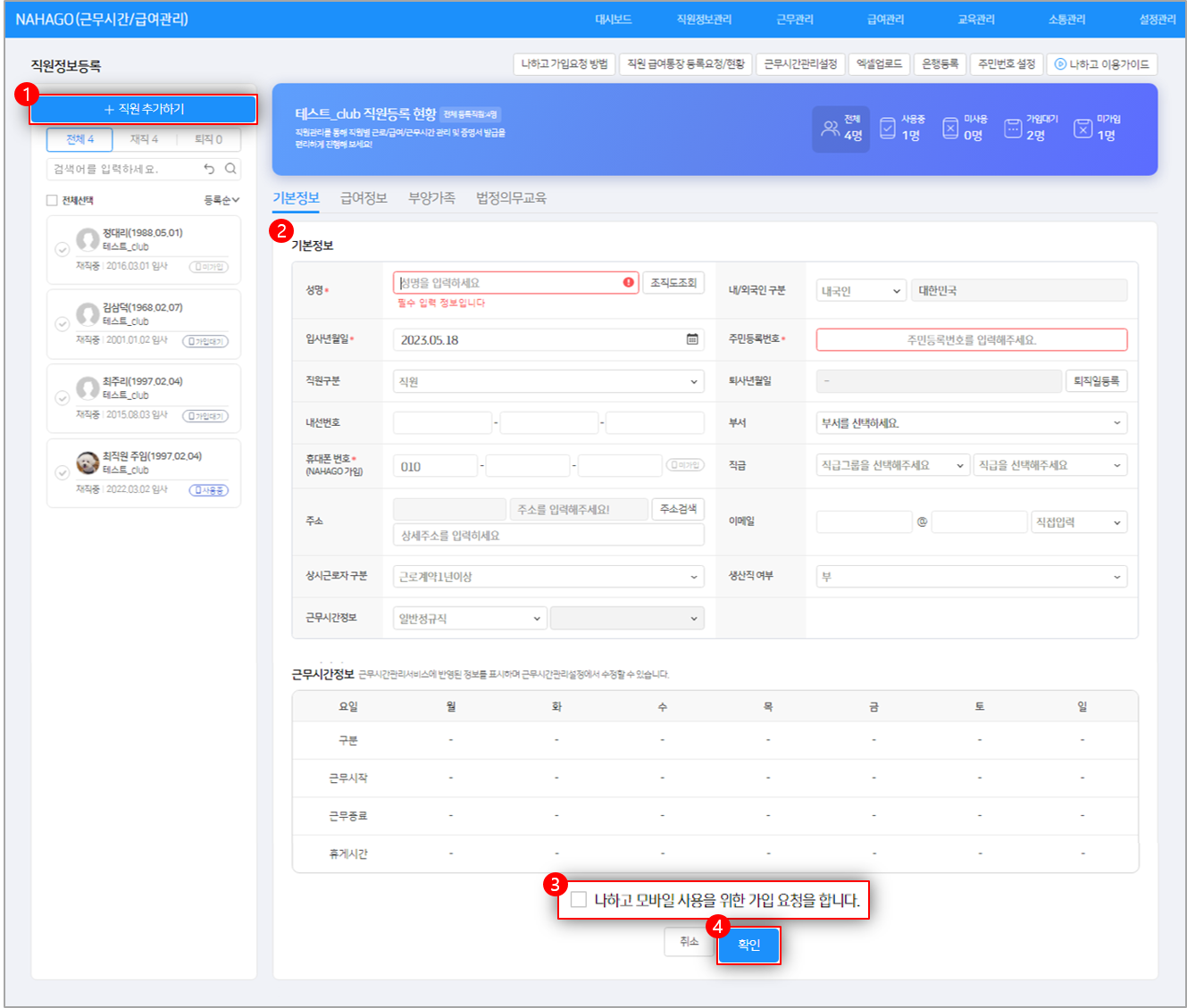Click the 조직도조회 button
This screenshot has width=1187, height=1008.
point(673,283)
